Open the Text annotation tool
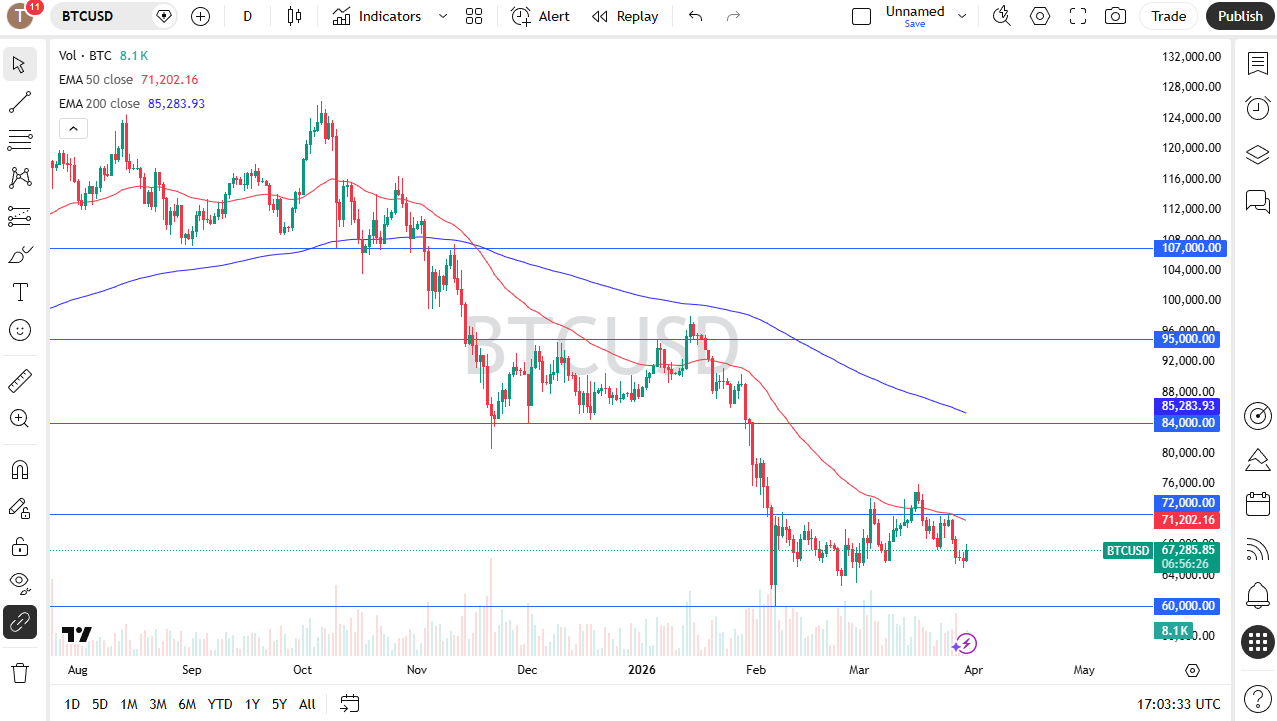1277x721 pixels. 20,291
